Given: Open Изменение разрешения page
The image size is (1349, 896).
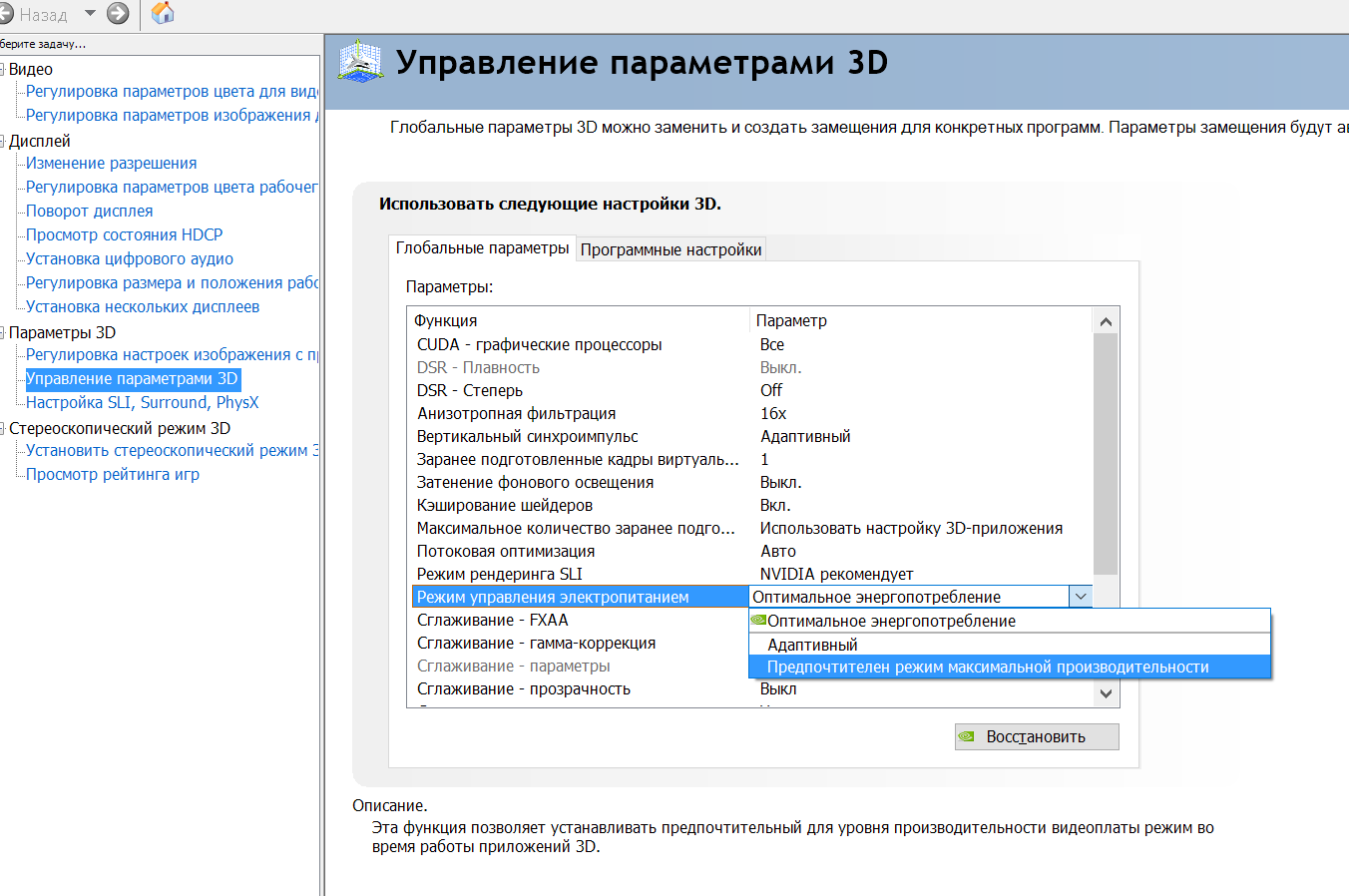Looking at the screenshot, I should coord(111,164).
